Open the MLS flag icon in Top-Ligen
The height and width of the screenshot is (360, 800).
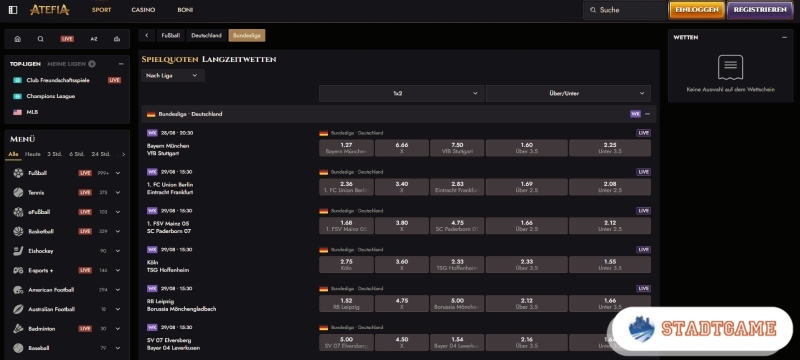(17, 112)
